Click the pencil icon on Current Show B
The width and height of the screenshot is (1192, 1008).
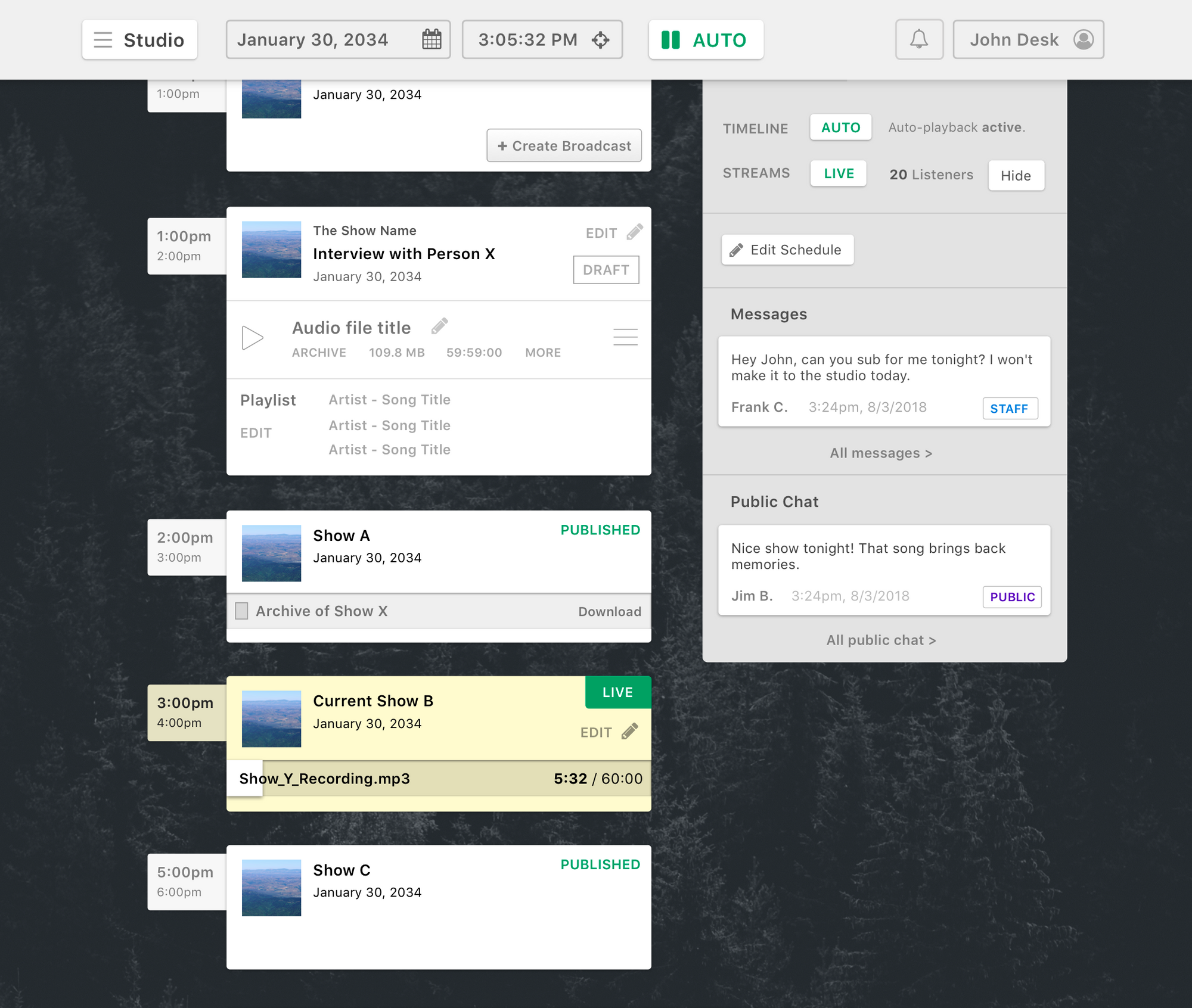(630, 731)
